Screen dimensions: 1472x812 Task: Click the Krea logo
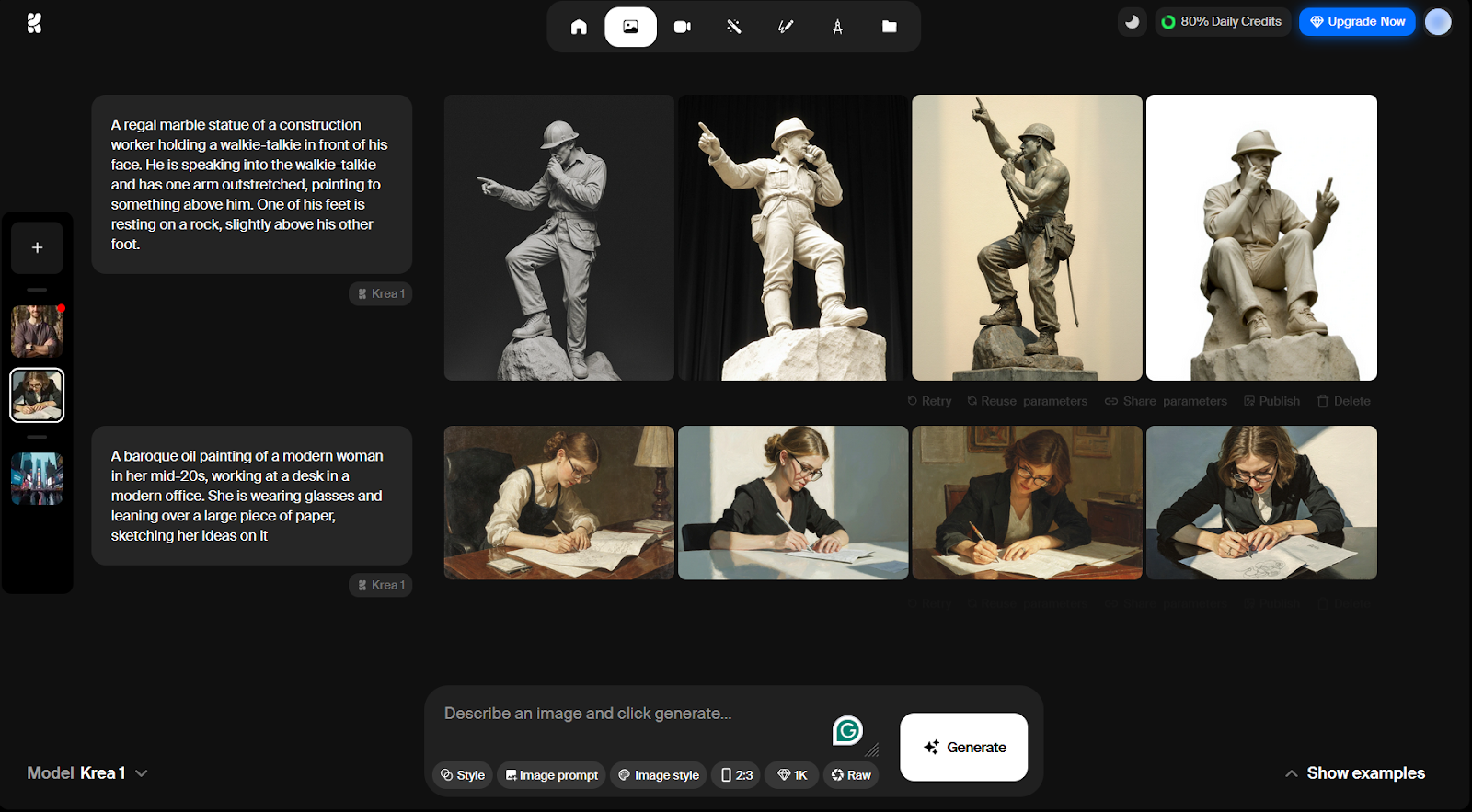point(34,23)
